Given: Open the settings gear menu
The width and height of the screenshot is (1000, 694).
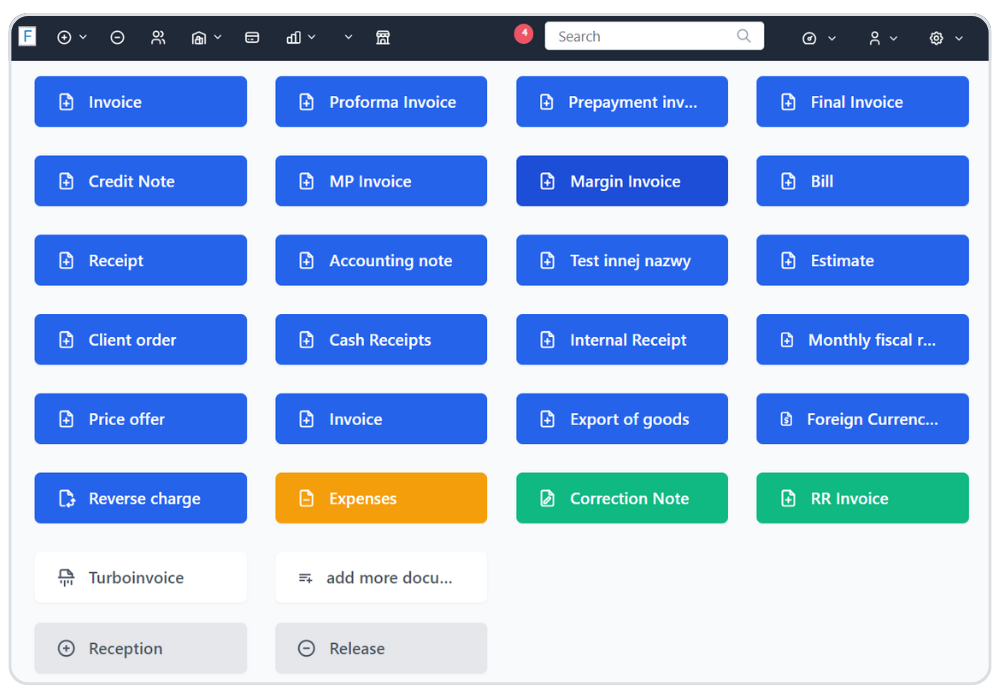Looking at the screenshot, I should click(x=945, y=38).
